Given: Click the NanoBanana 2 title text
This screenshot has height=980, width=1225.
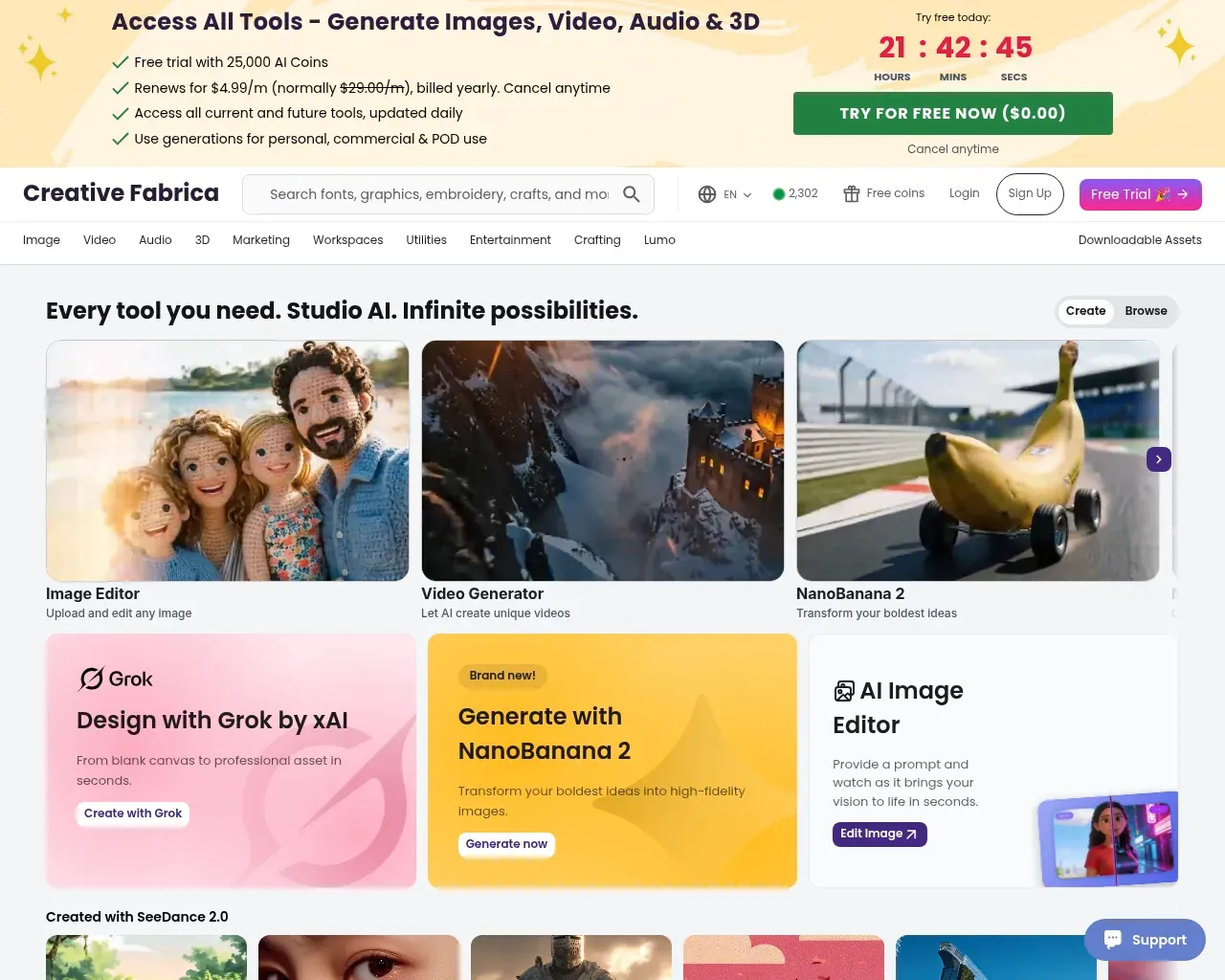Looking at the screenshot, I should point(851,593).
